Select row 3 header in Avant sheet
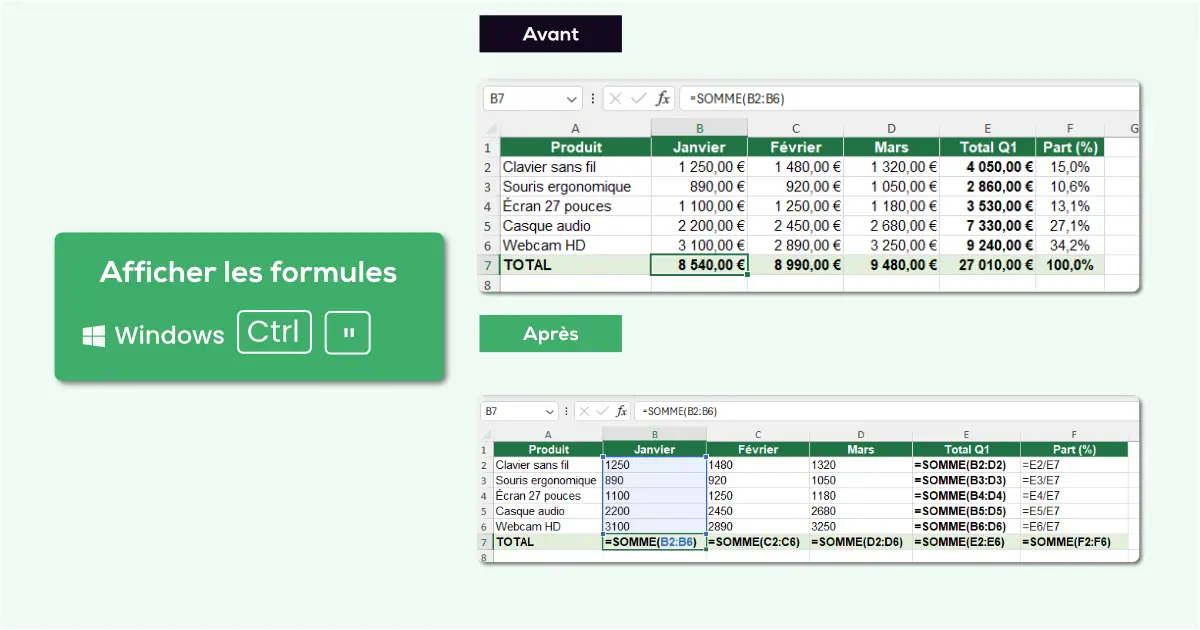This screenshot has height=630, width=1200. [x=489, y=187]
